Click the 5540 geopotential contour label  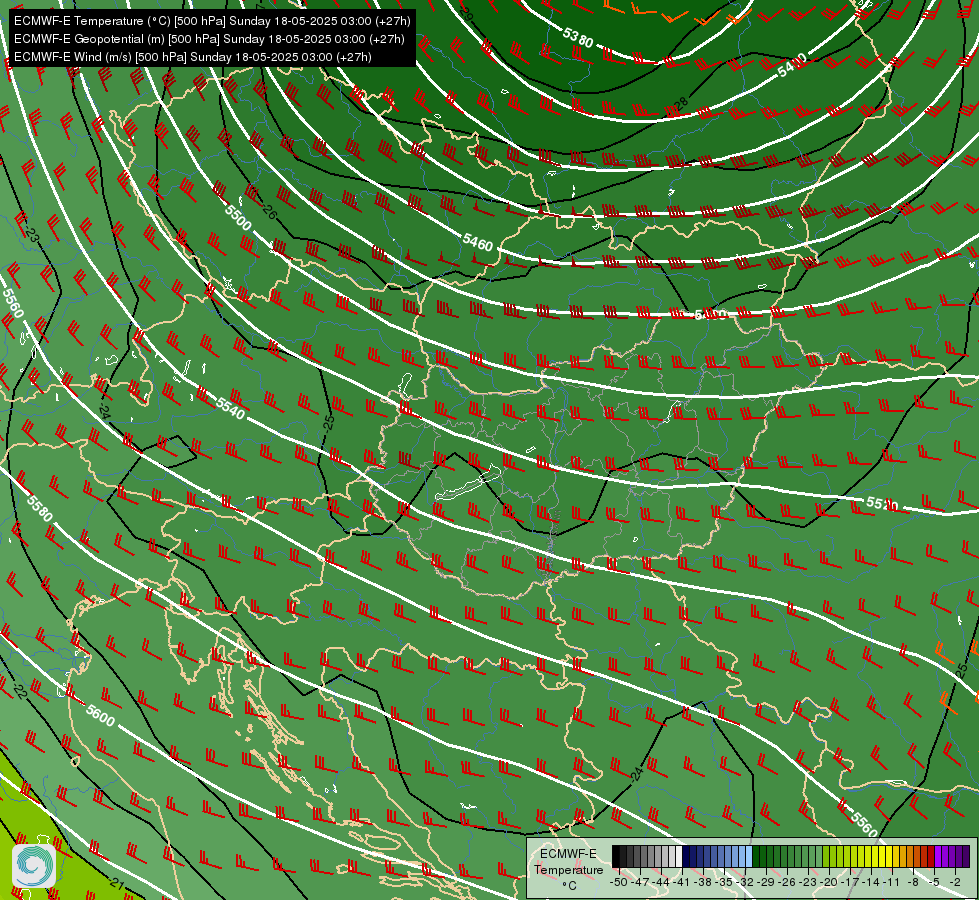click(x=230, y=408)
